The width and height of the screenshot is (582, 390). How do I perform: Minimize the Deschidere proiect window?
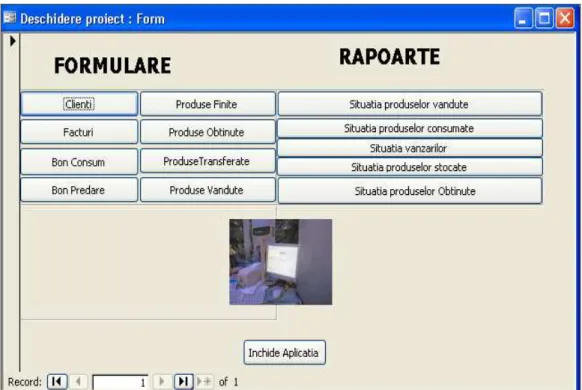[523, 18]
